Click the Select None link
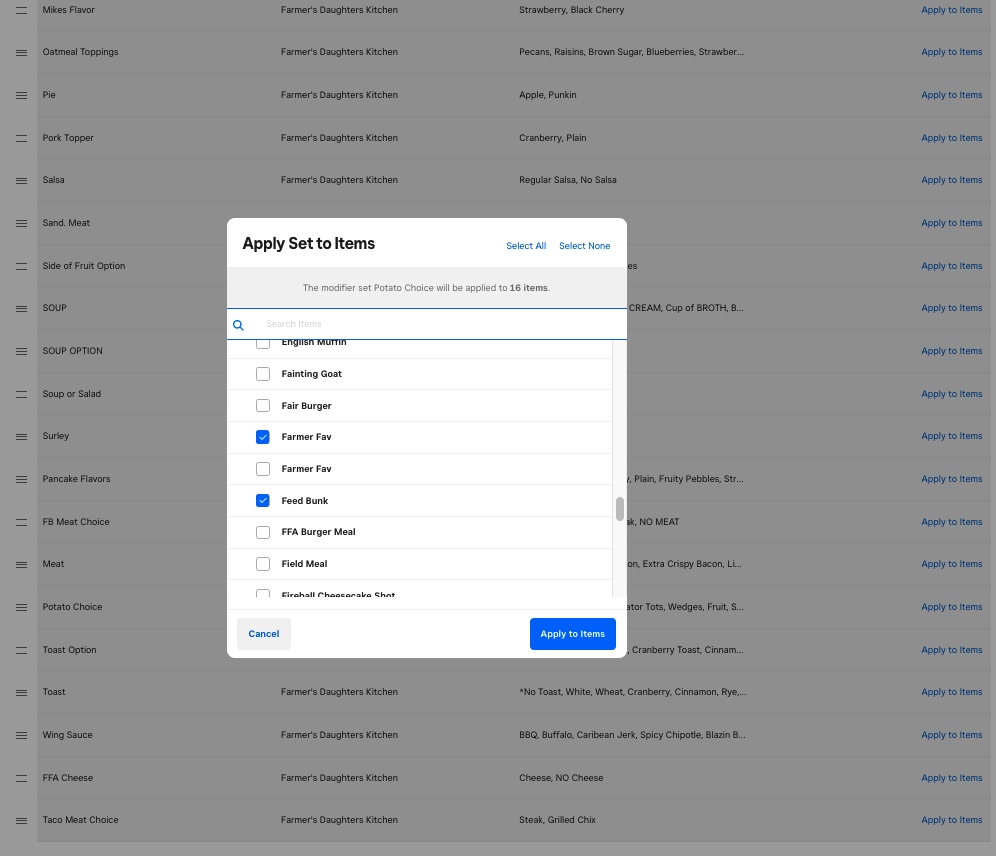The width and height of the screenshot is (996, 856). tap(584, 246)
